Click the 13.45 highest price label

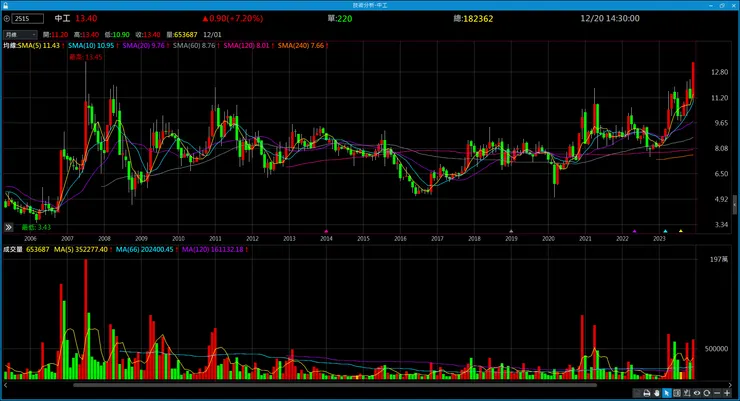[x=85, y=57]
